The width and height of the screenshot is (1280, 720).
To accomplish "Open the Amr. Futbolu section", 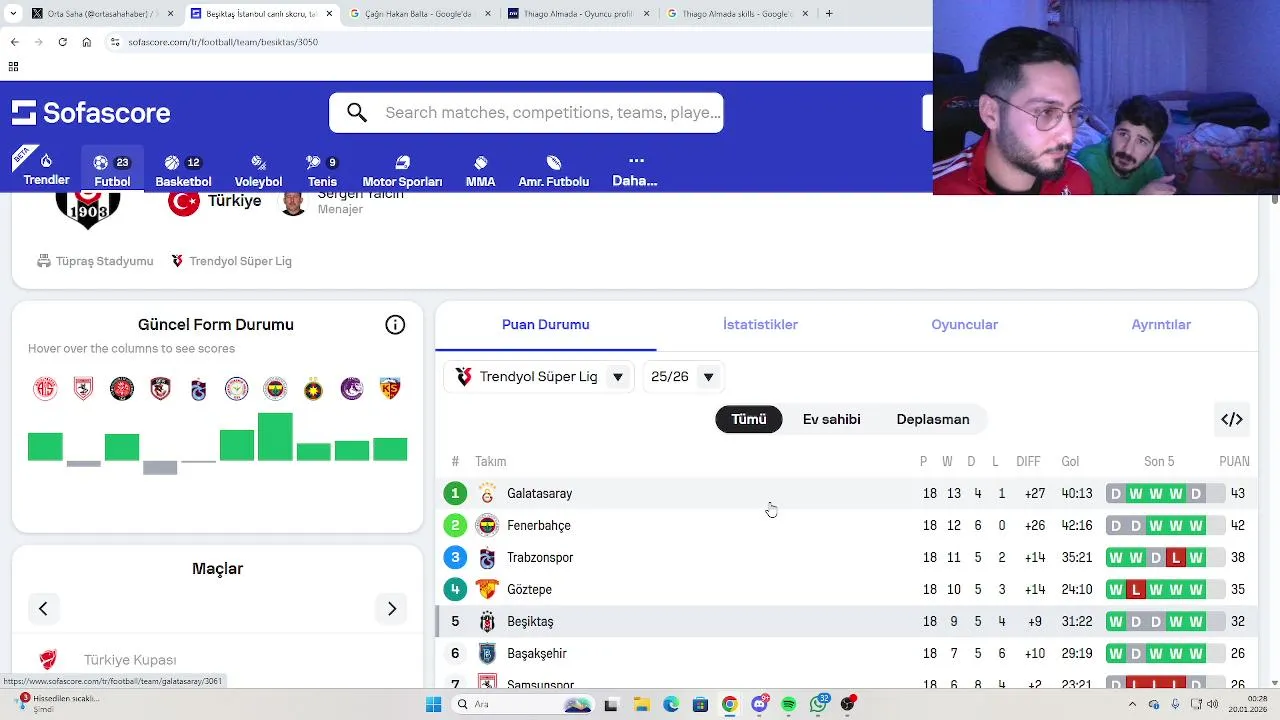I will pyautogui.click(x=553, y=169).
